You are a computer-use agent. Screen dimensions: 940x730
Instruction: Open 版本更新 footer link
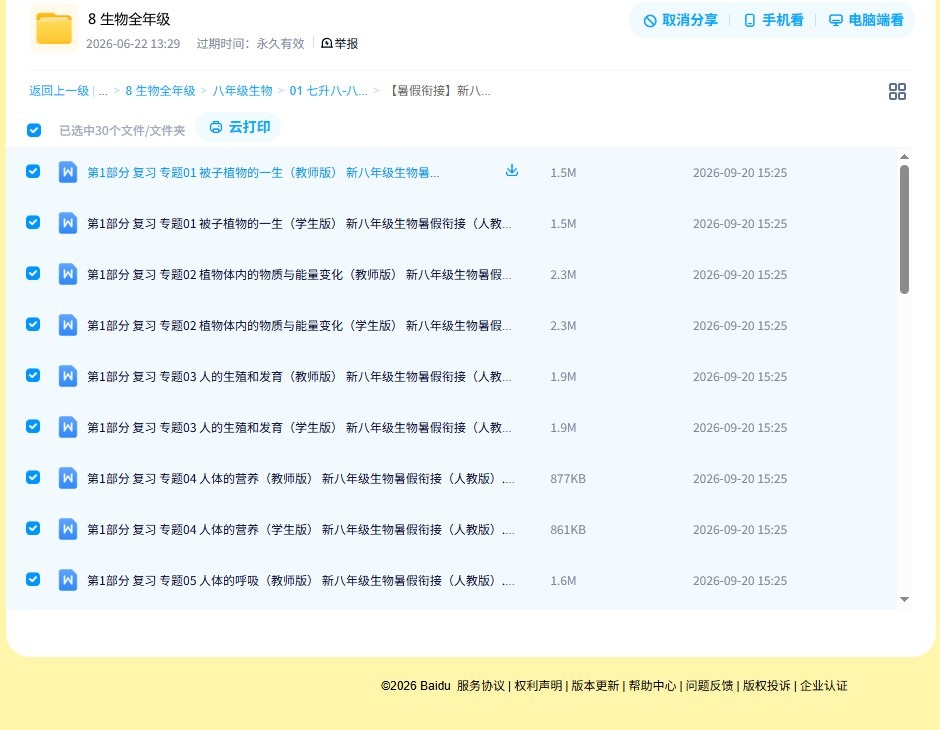[595, 686]
